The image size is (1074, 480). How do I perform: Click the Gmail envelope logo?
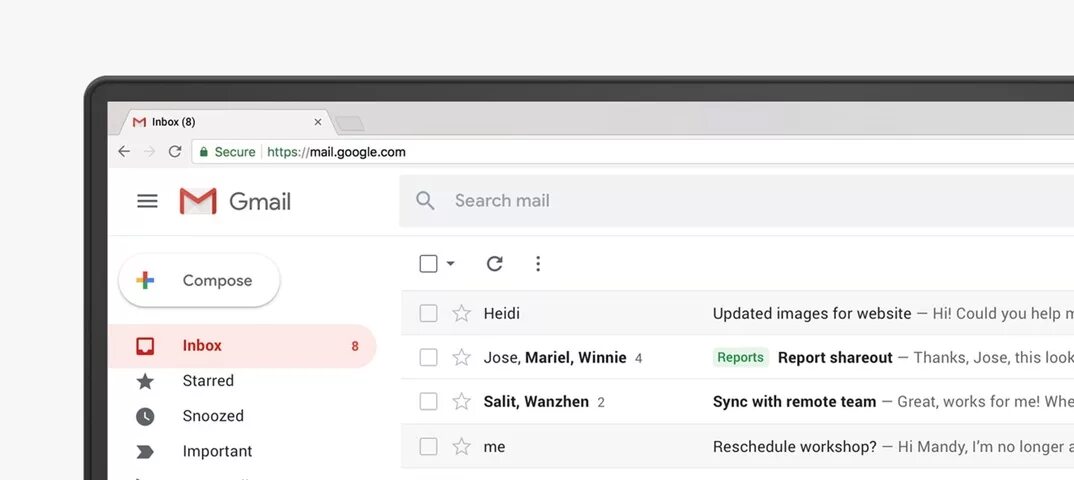tap(198, 201)
